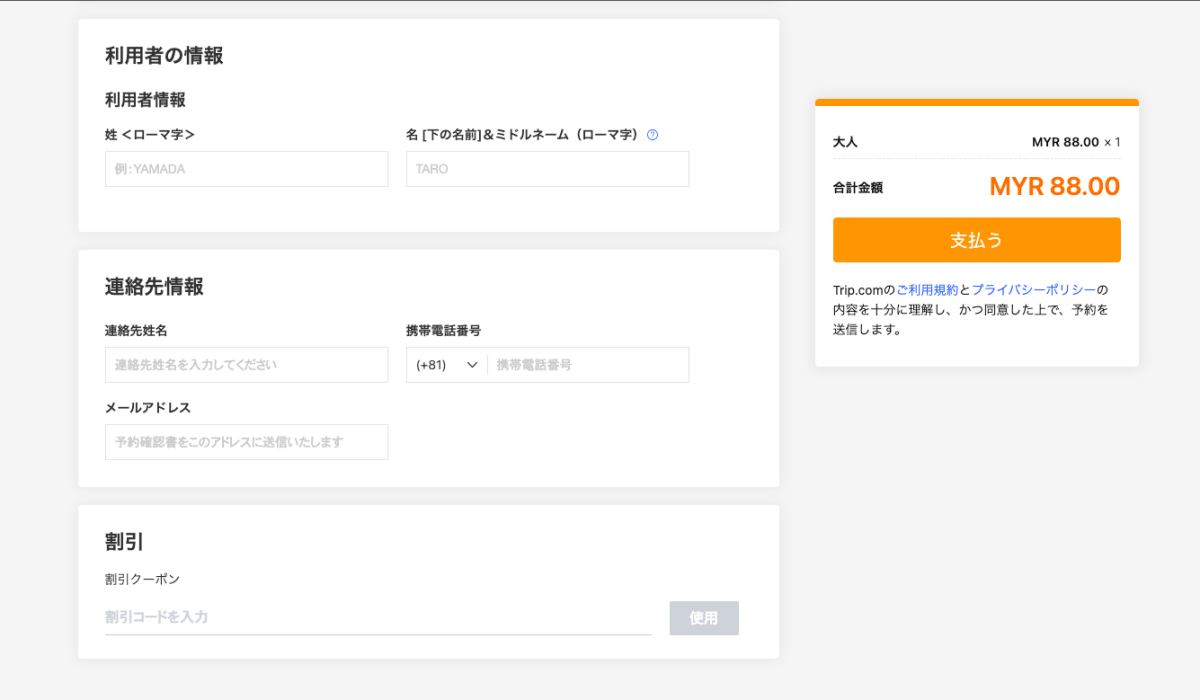This screenshot has width=1200, height=700.
Task: Click the surname input with YAMADA placeholder
Action: (x=246, y=169)
